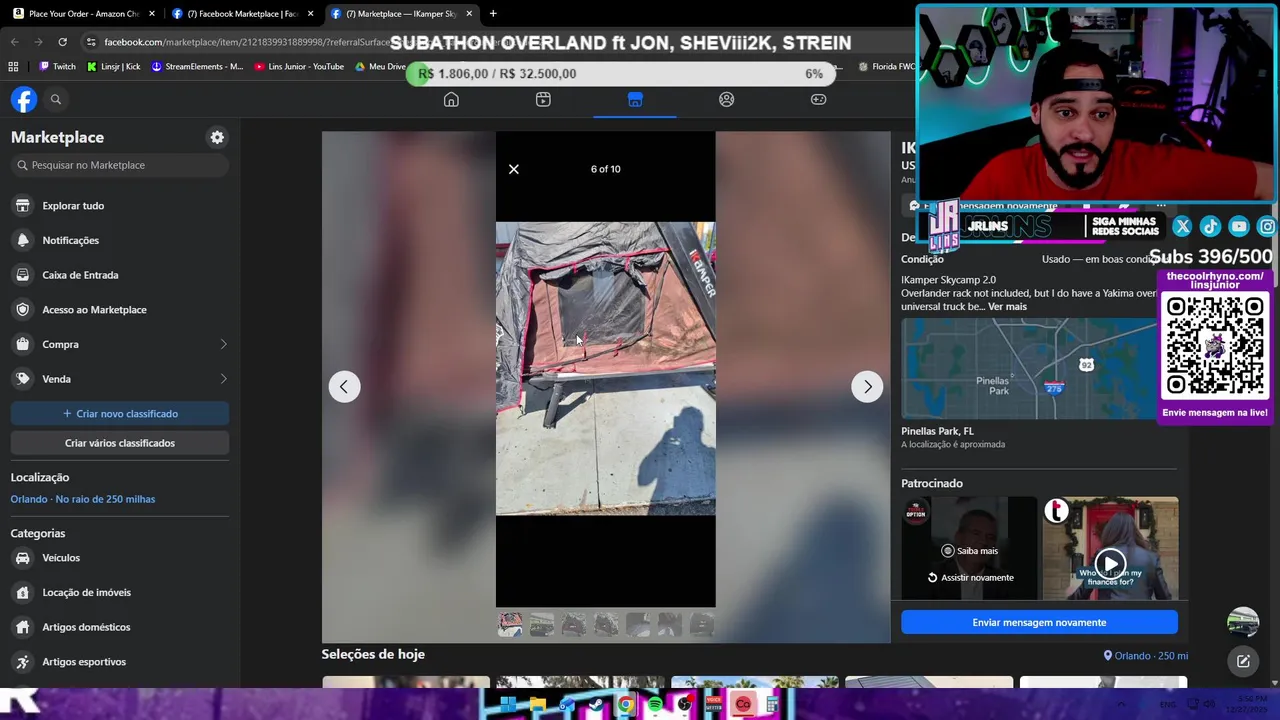1280x720 pixels.
Task: Switch to the Facebook Marketplace second tab
Action: click(x=243, y=14)
